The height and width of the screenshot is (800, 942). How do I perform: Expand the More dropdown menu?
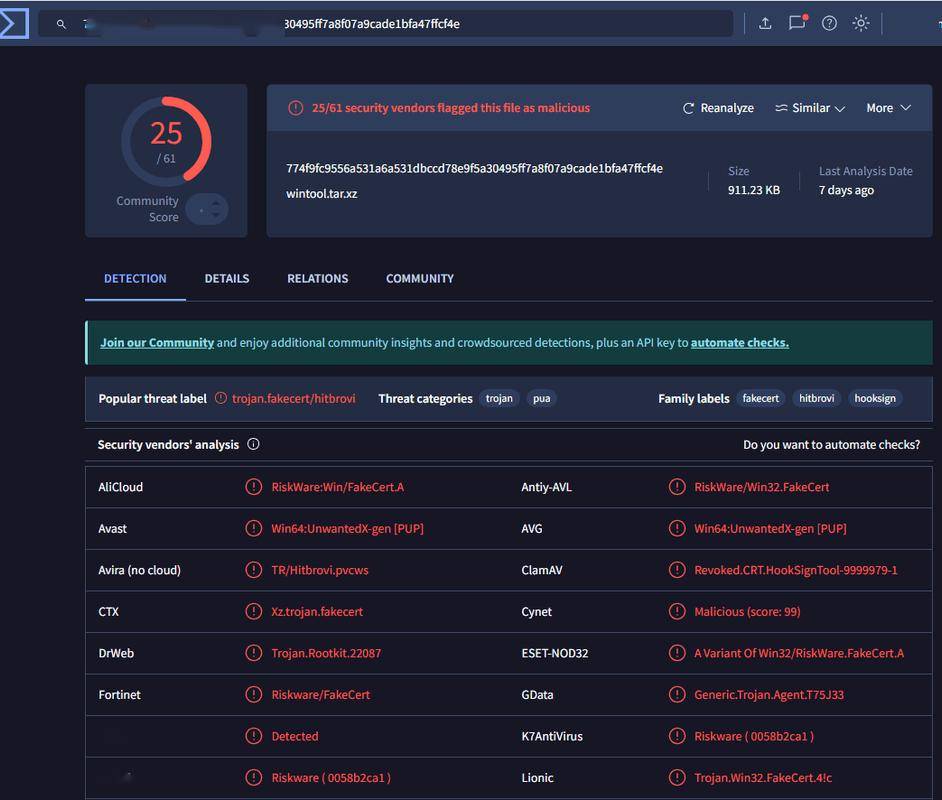[889, 108]
